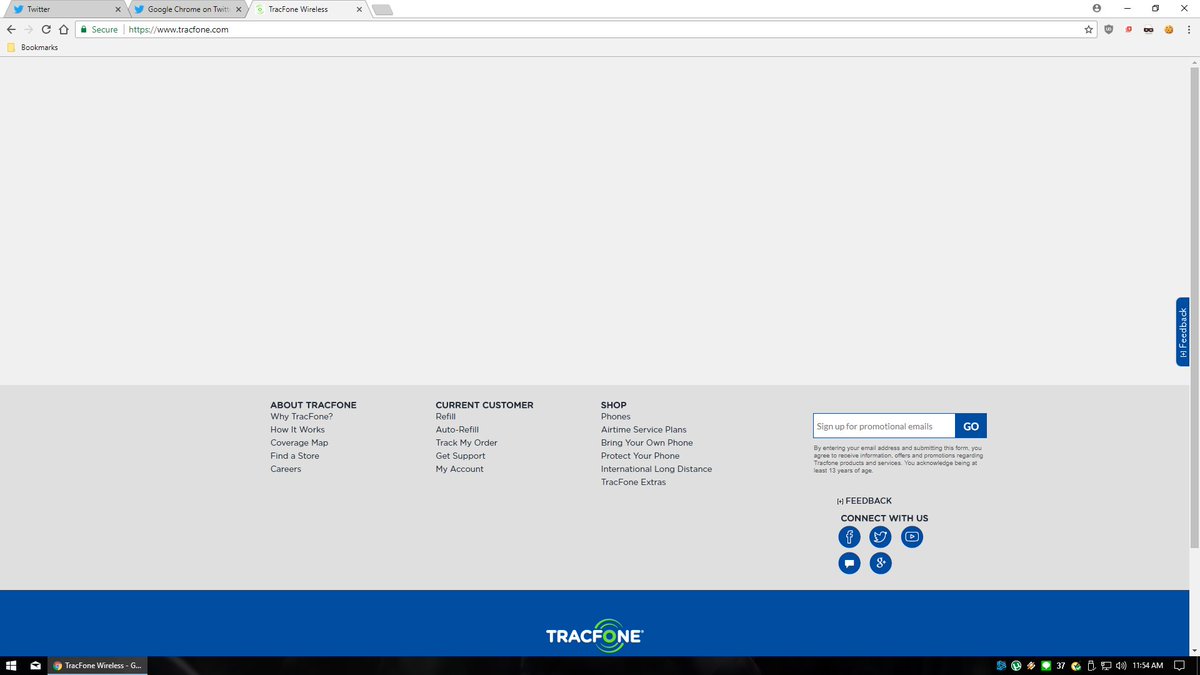Open the Windows Start menu
This screenshot has height=675, width=1200.
coord(12,665)
